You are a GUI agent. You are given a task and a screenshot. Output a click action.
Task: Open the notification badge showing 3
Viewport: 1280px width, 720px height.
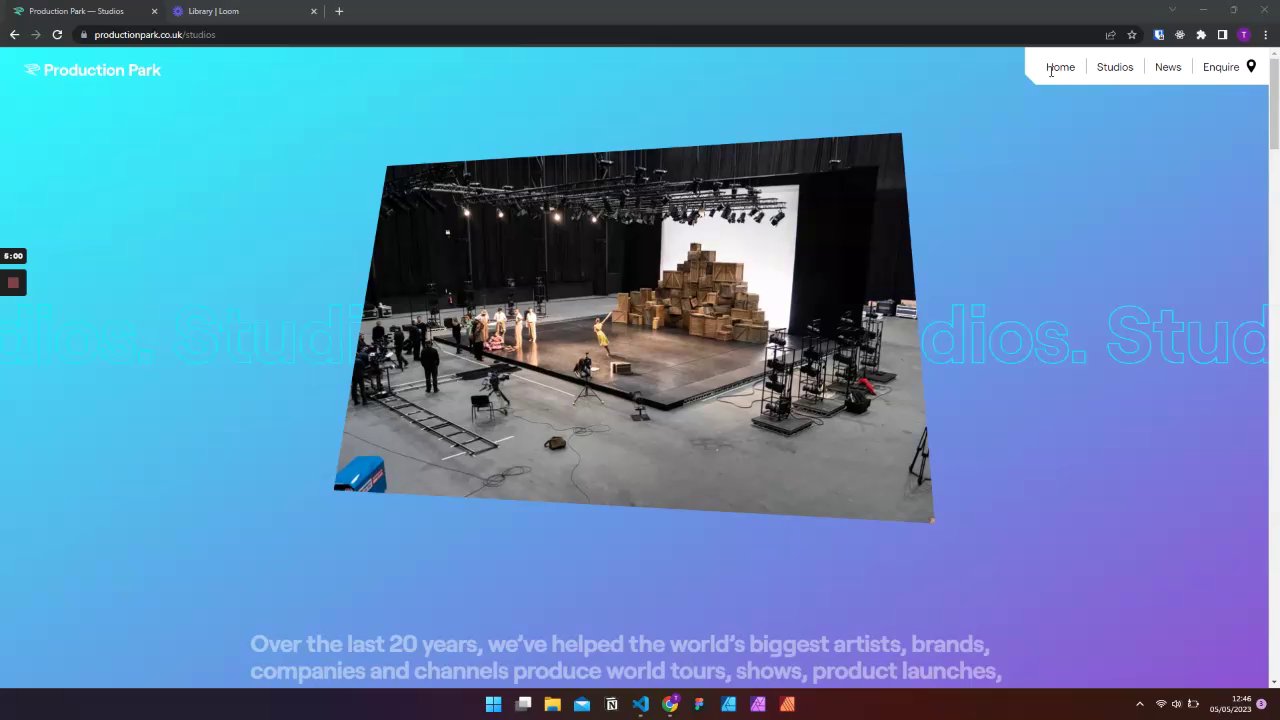coord(1261,704)
